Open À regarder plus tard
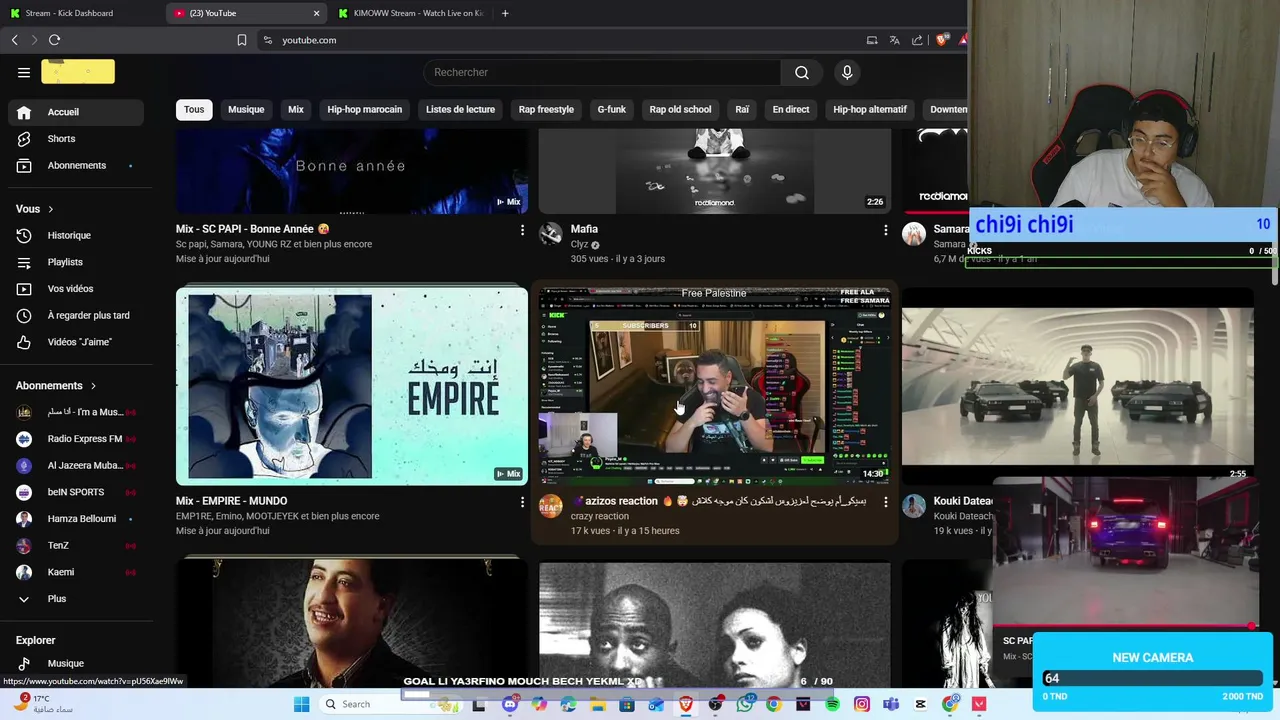This screenshot has width=1280, height=720. 76,316
